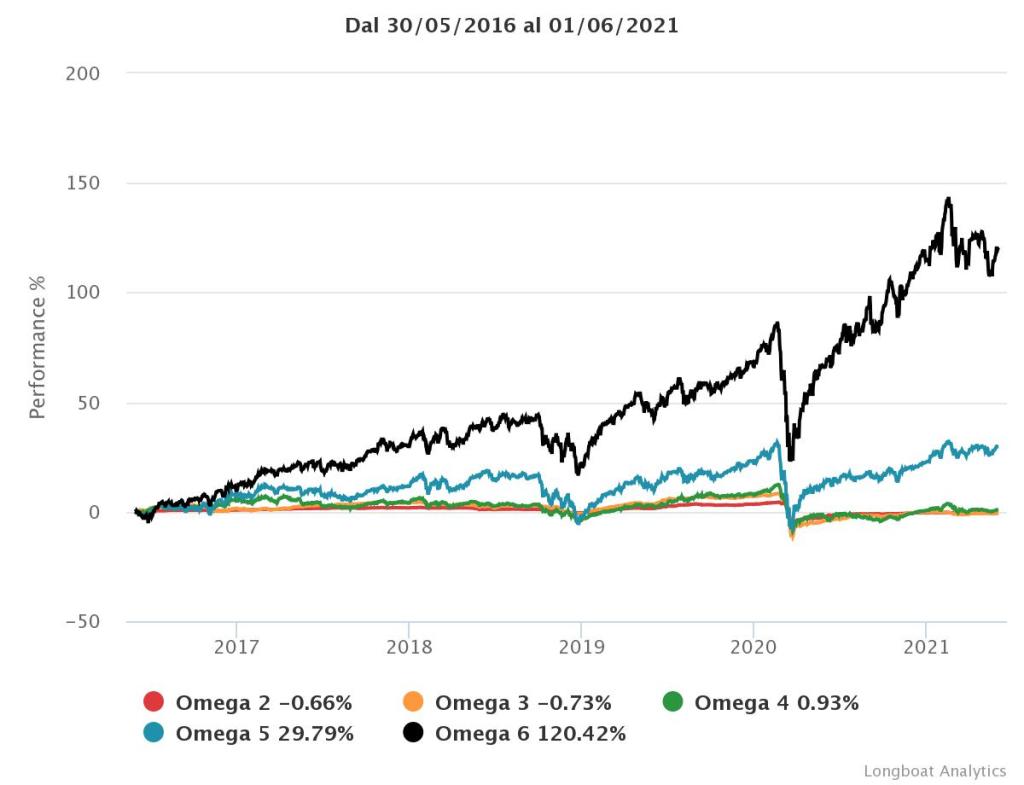Click the green Omega 4 legend circle
Screen dimensions: 1024x785
673,702
